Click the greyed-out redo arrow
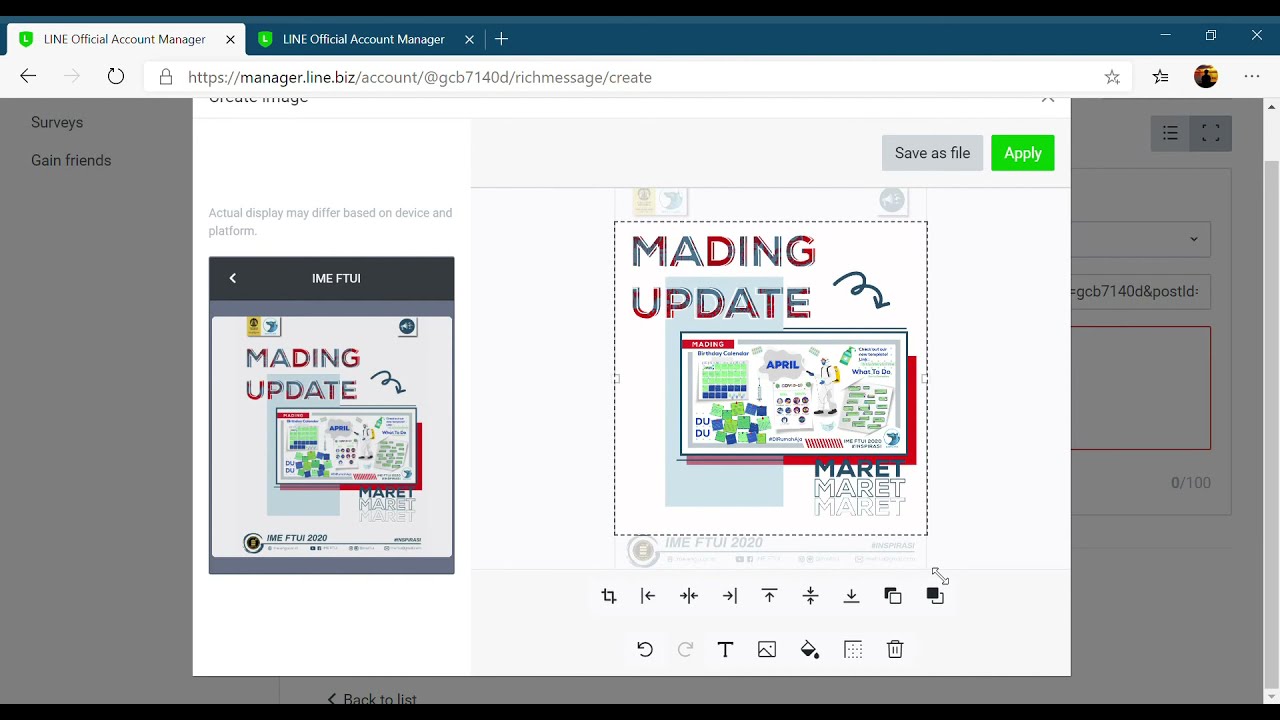The width and height of the screenshot is (1280, 720). pyautogui.click(x=685, y=650)
